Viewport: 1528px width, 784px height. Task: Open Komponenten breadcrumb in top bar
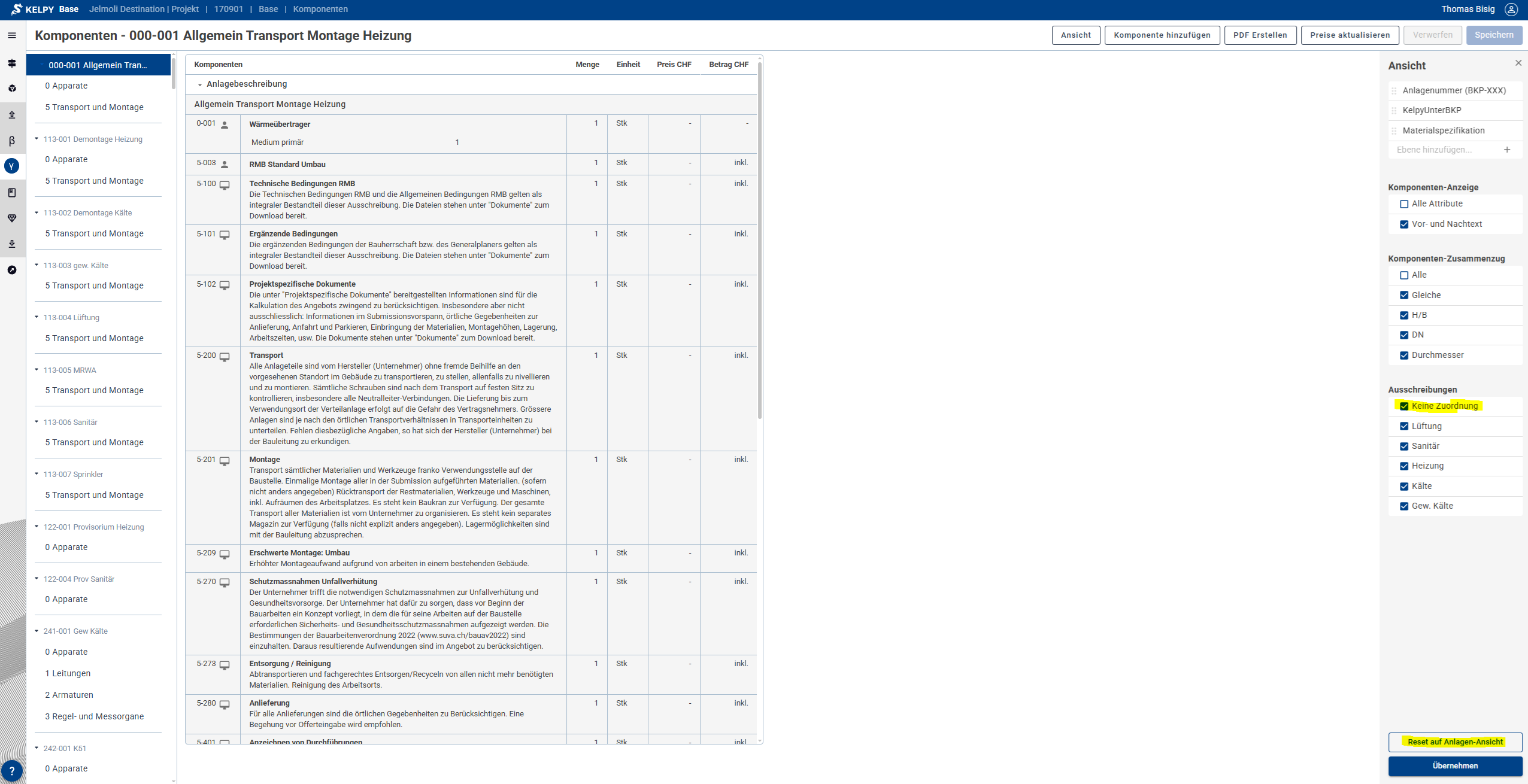[x=320, y=9]
